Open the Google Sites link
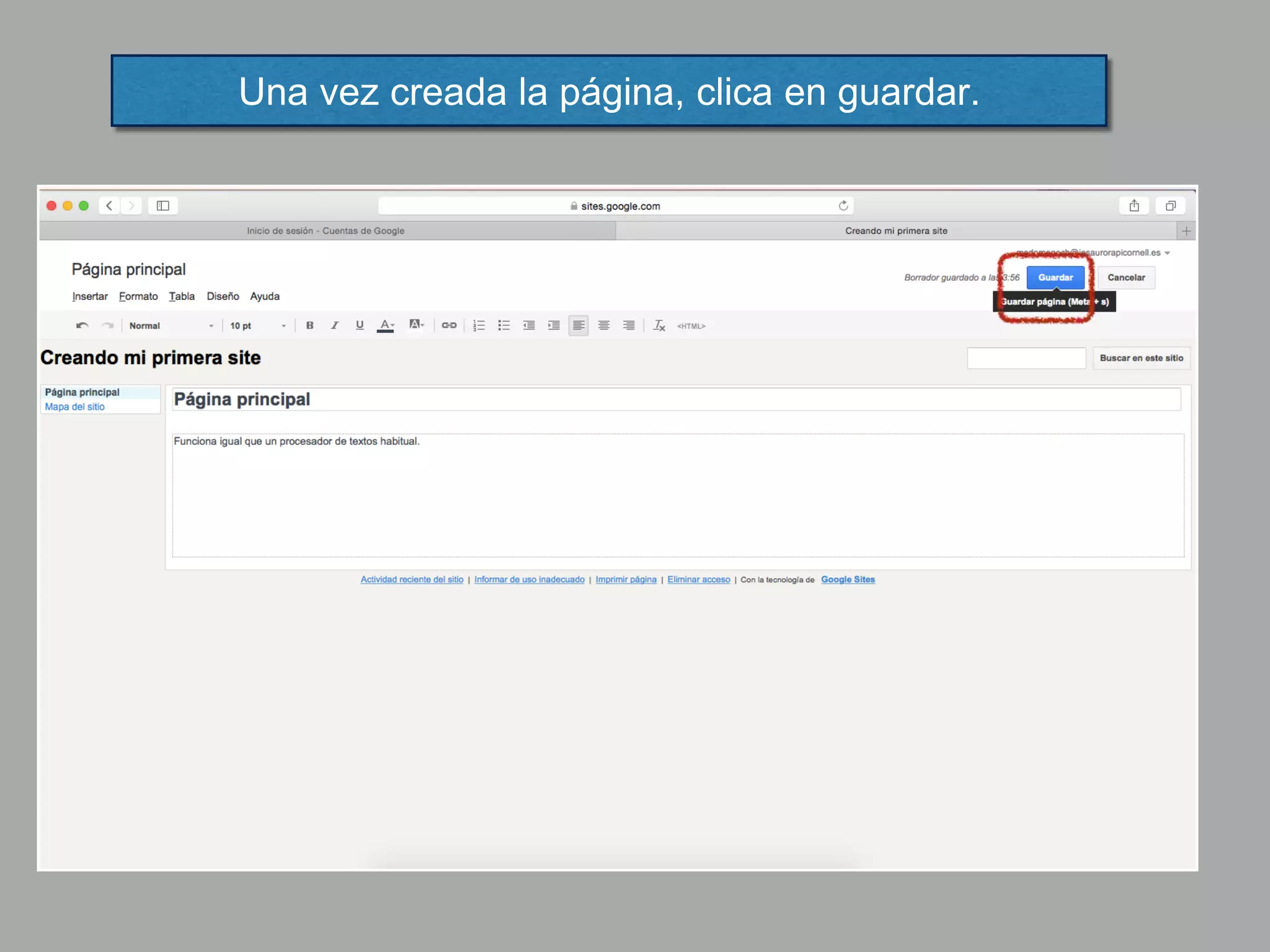The width and height of the screenshot is (1270, 952). tap(848, 580)
